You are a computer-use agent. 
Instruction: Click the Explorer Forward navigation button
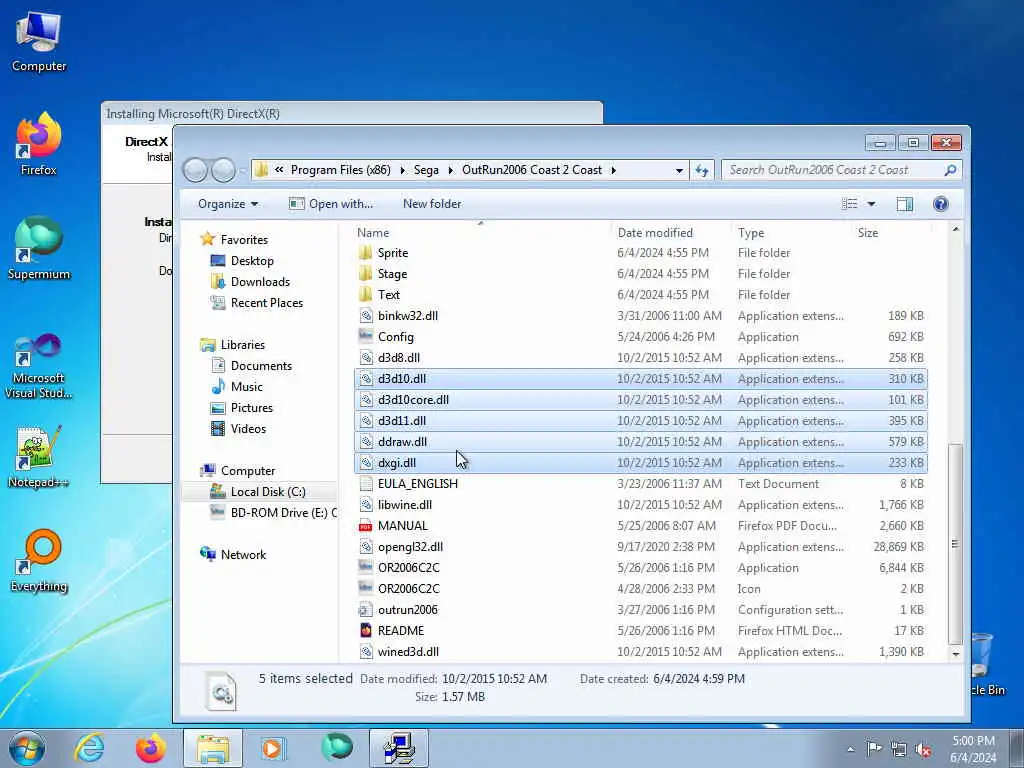(x=223, y=170)
